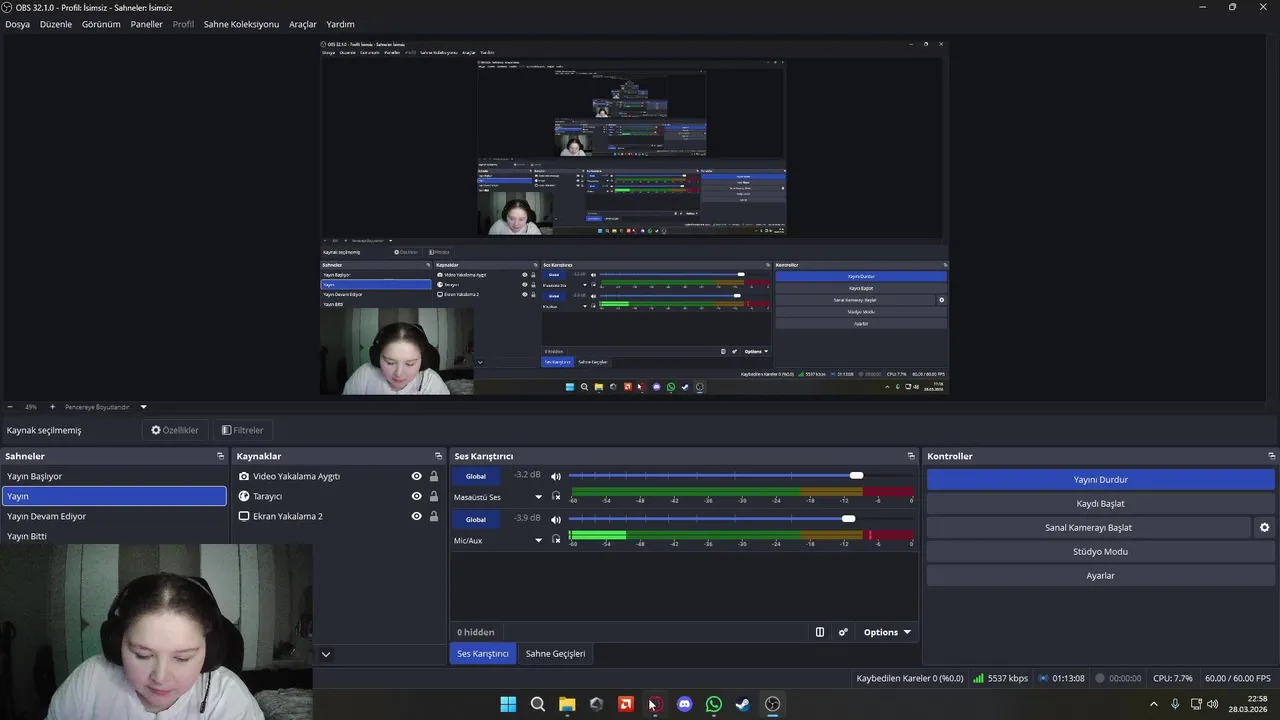Mute the Masaüstü Ses speaker icon
This screenshot has width=1280, height=720.
pos(556,476)
